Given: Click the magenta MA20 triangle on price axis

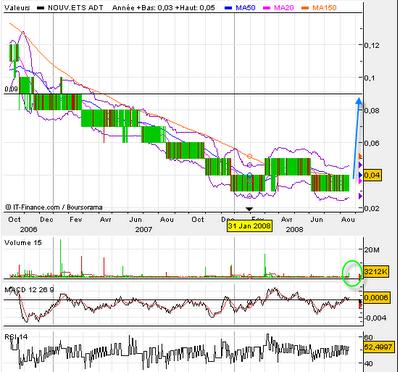Looking at the screenshot, I should [360, 181].
